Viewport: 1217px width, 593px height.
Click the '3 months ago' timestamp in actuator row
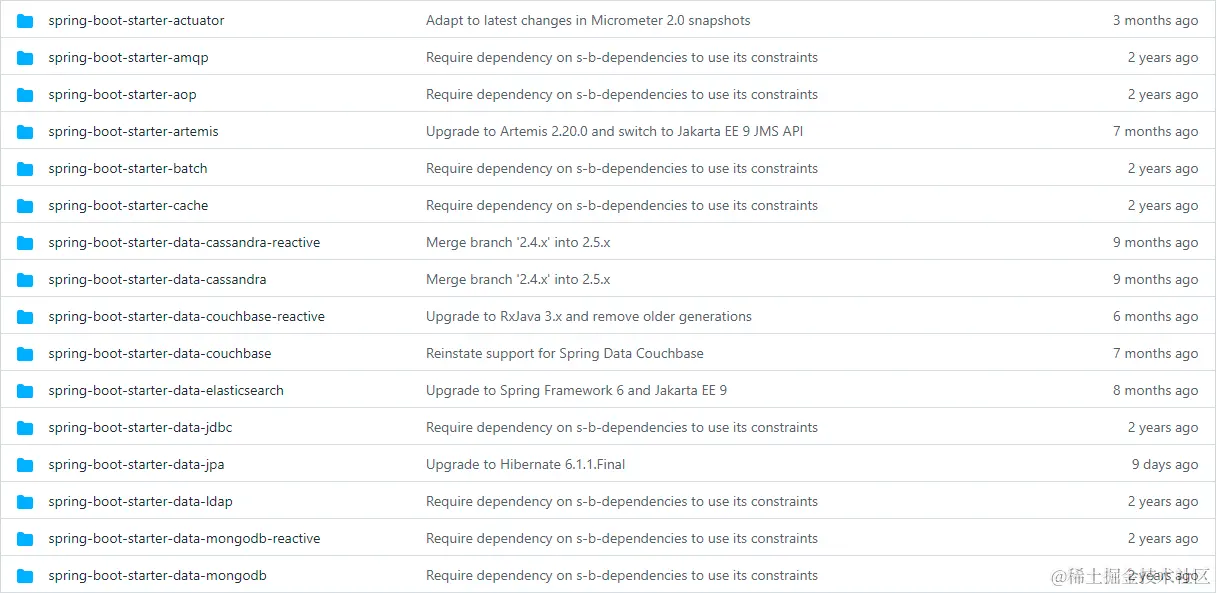(x=1155, y=21)
